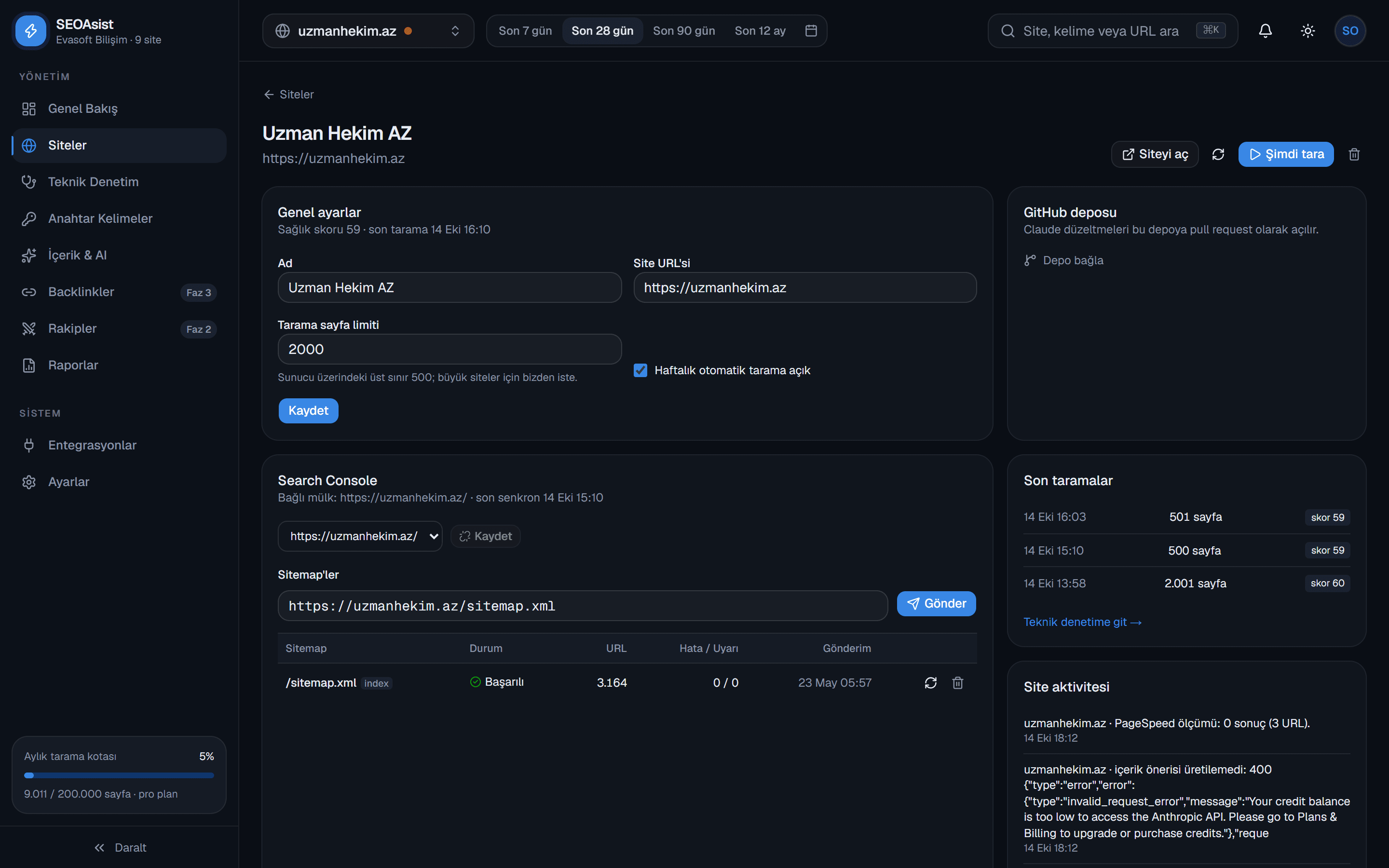Open the custom date range calendar icon
Viewport: 1389px width, 868px height.
810,30
